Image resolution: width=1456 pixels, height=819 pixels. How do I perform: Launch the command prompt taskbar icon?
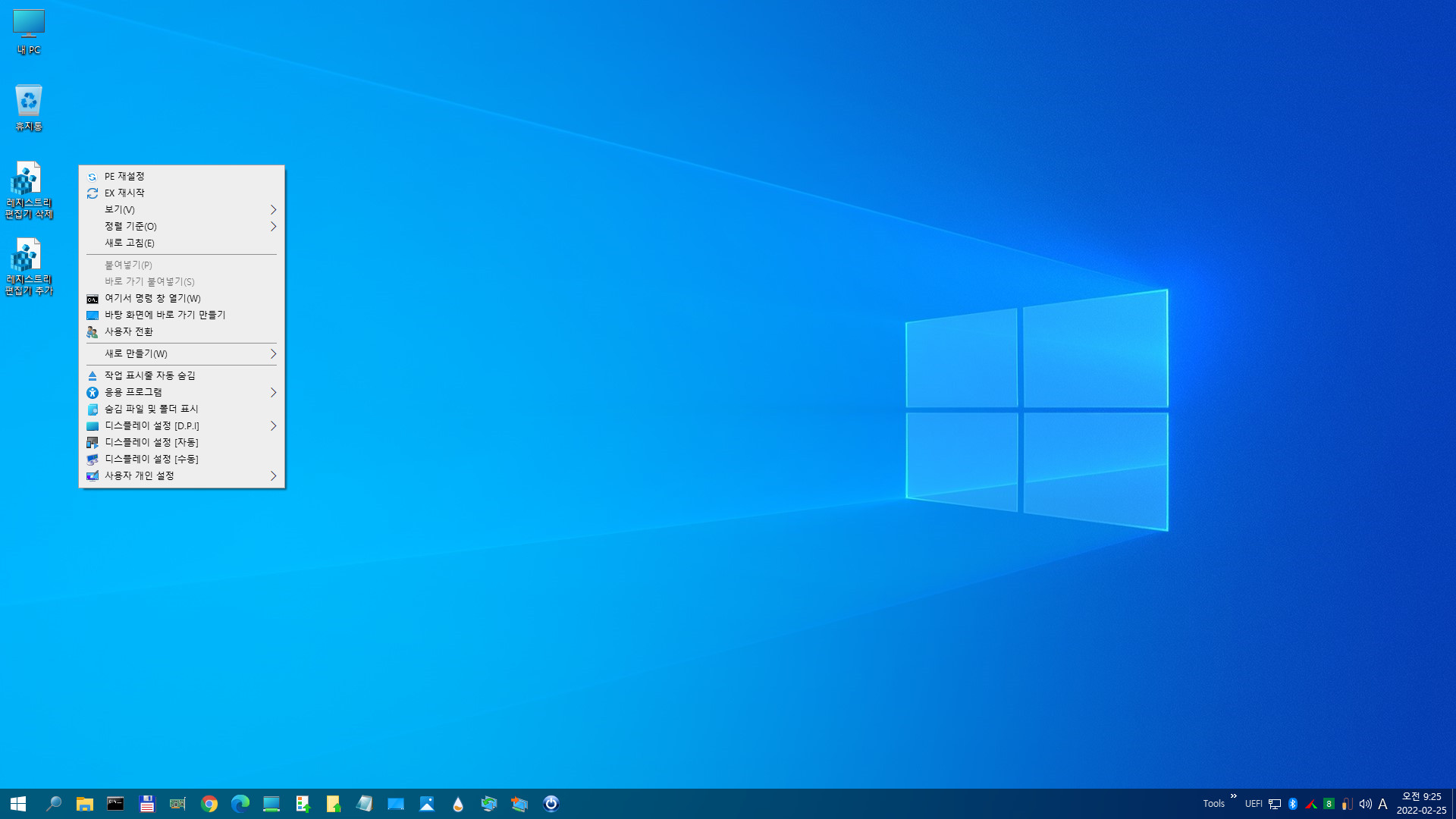point(115,804)
